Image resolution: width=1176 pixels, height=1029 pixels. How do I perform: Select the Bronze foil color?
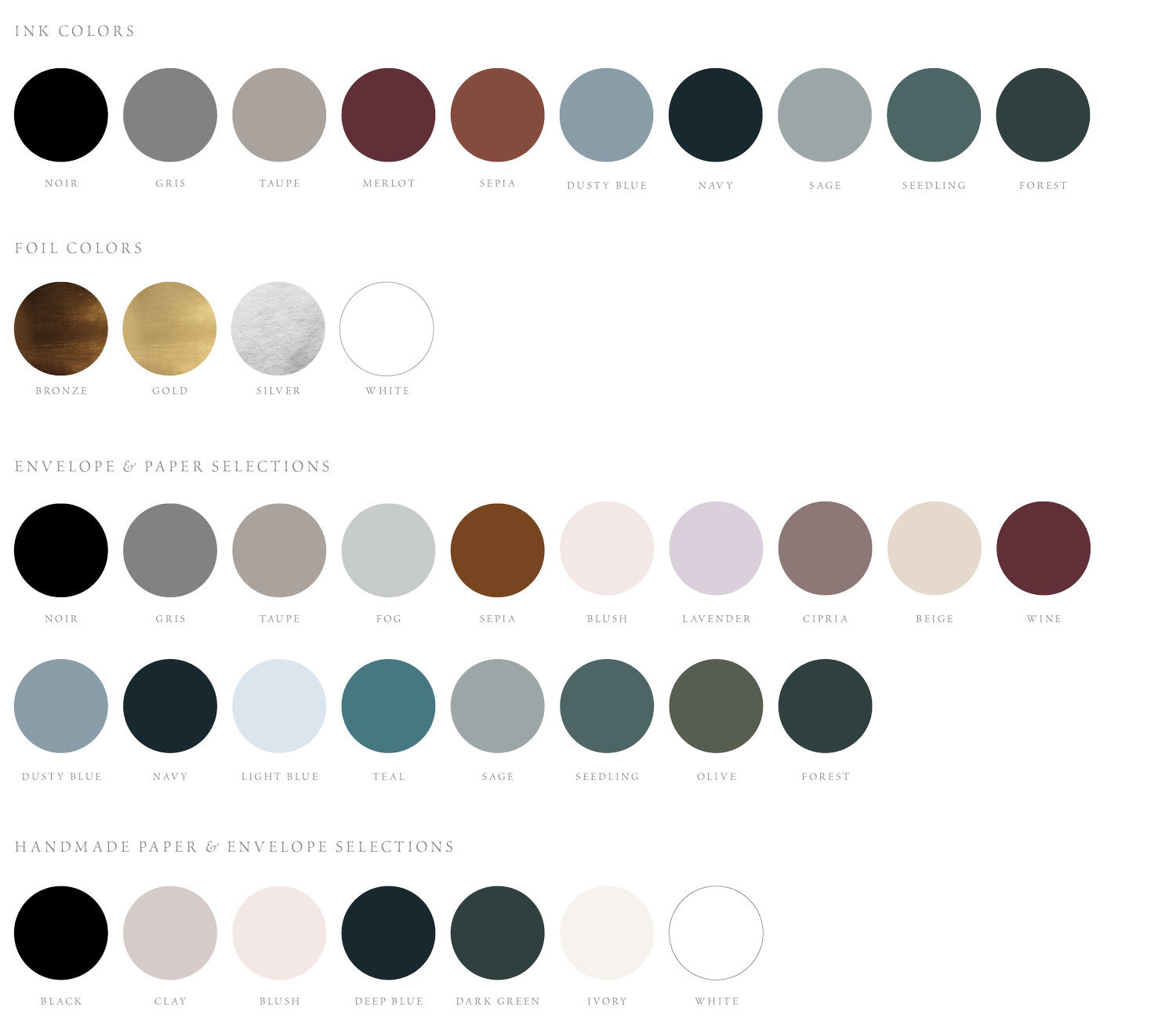pyautogui.click(x=61, y=329)
